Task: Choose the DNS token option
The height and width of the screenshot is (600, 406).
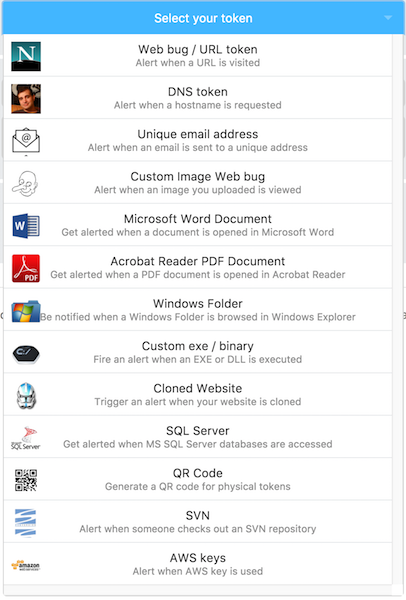Action: pyautogui.click(x=198, y=98)
